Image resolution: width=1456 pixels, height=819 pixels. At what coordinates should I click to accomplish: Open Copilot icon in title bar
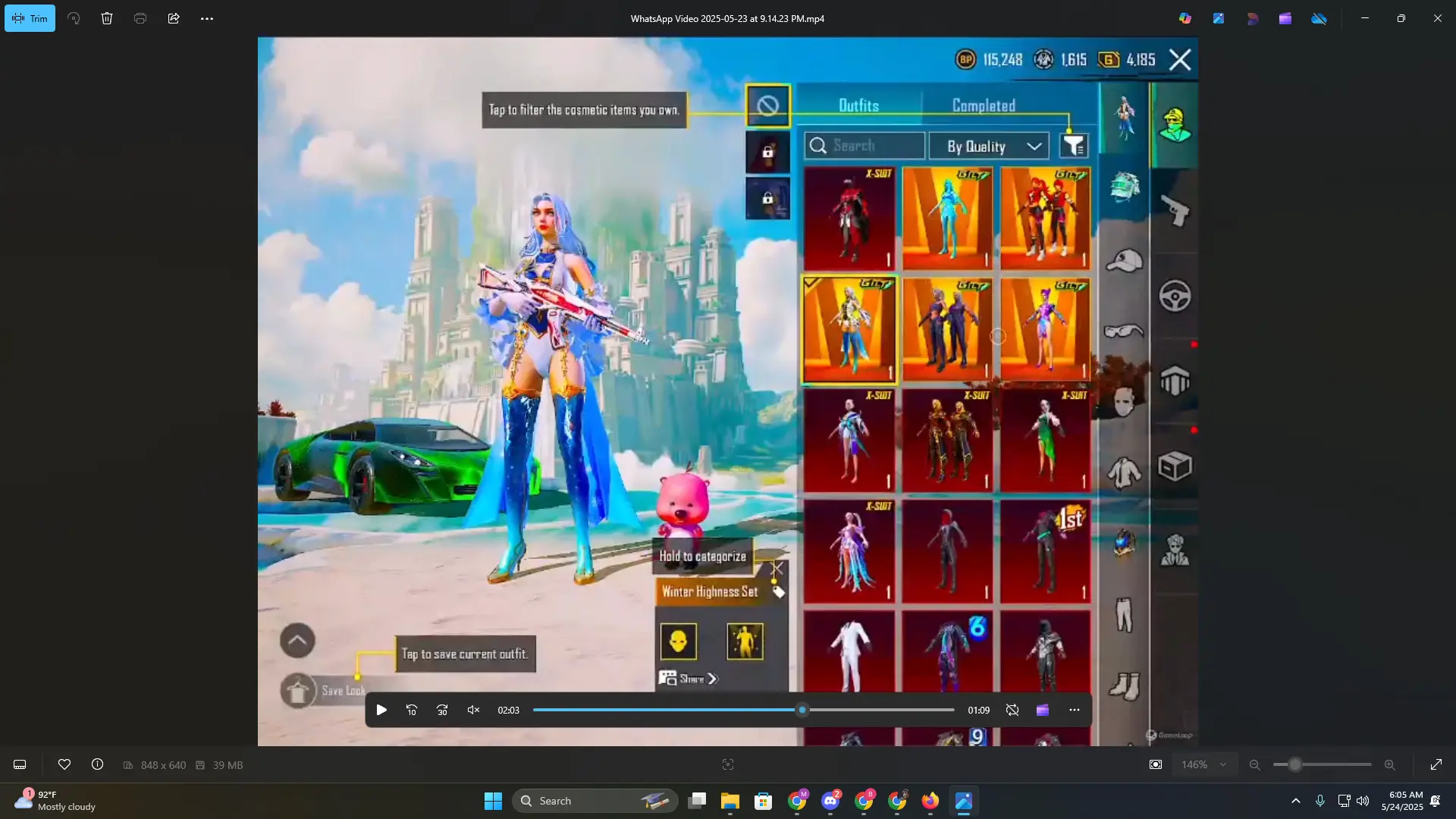tap(1185, 18)
